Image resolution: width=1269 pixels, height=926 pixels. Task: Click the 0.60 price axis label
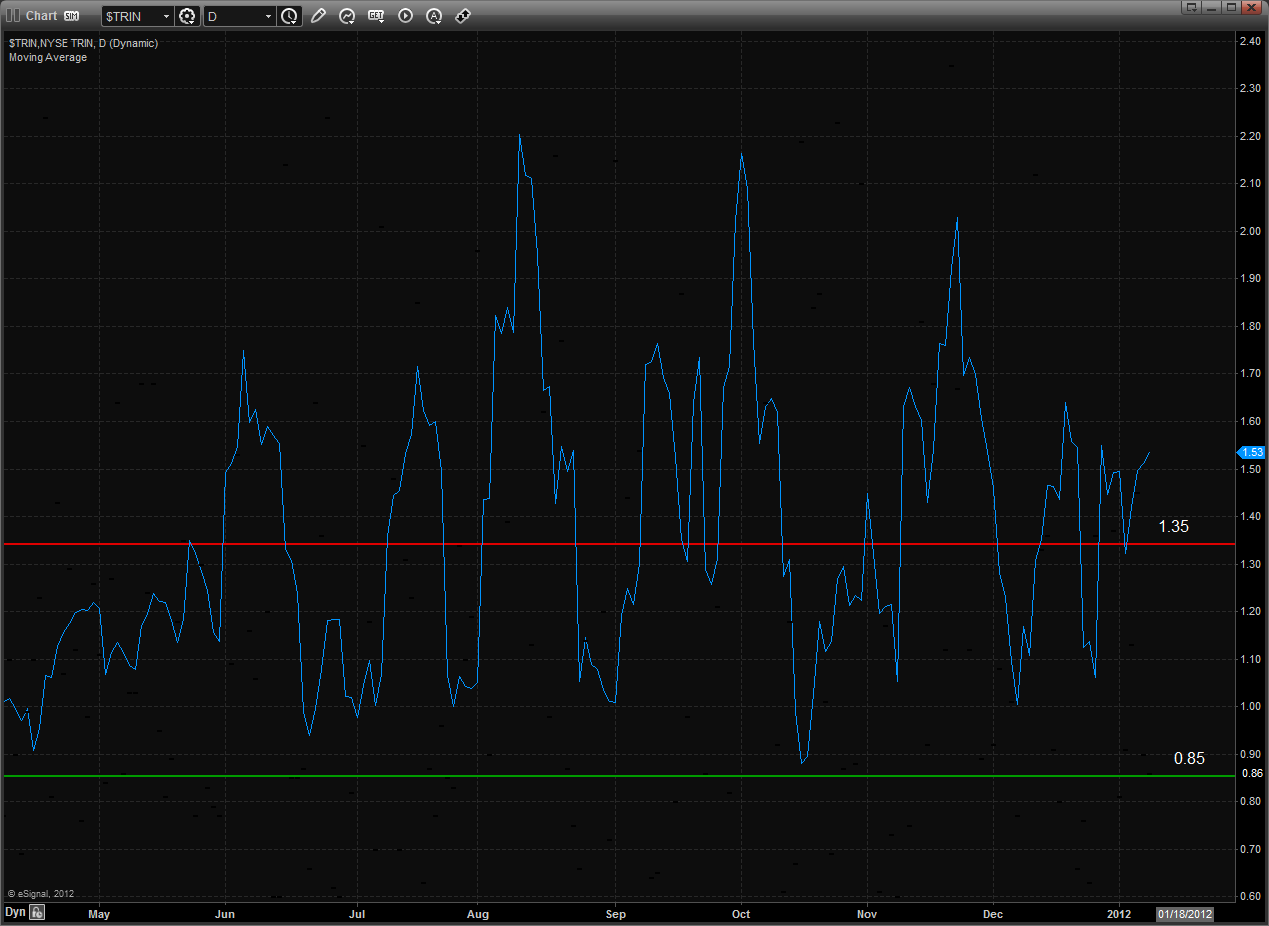[1251, 896]
